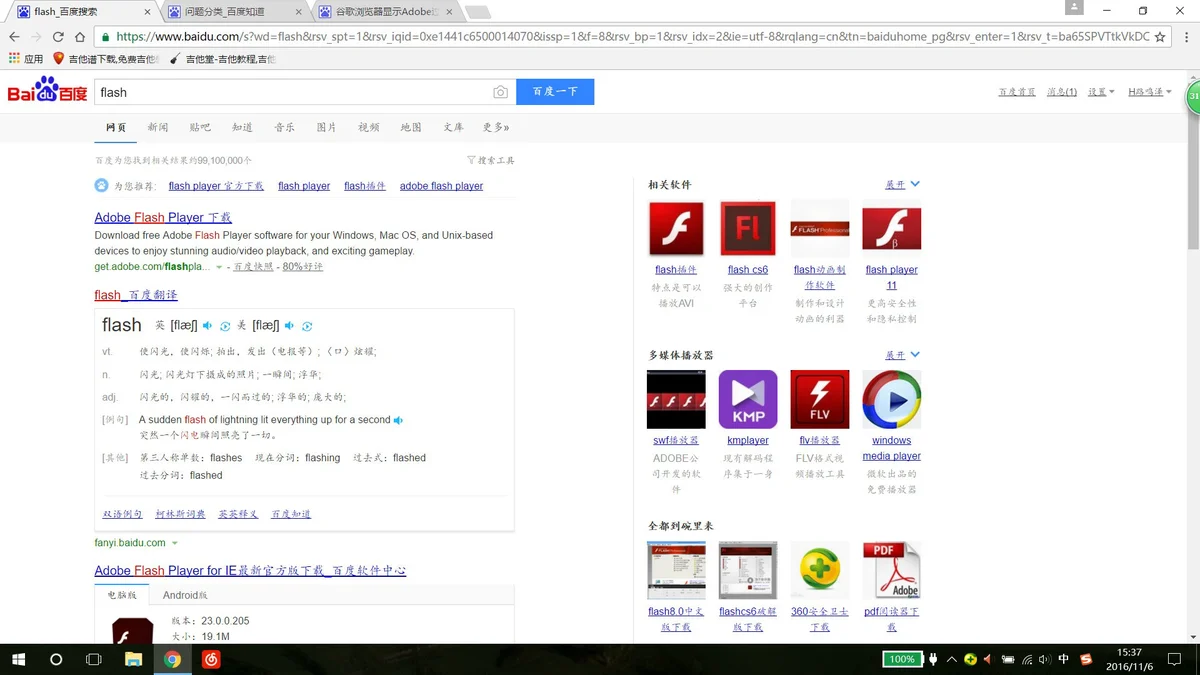Reload the page
Viewport: 1200px width, 675px height.
[59, 36]
